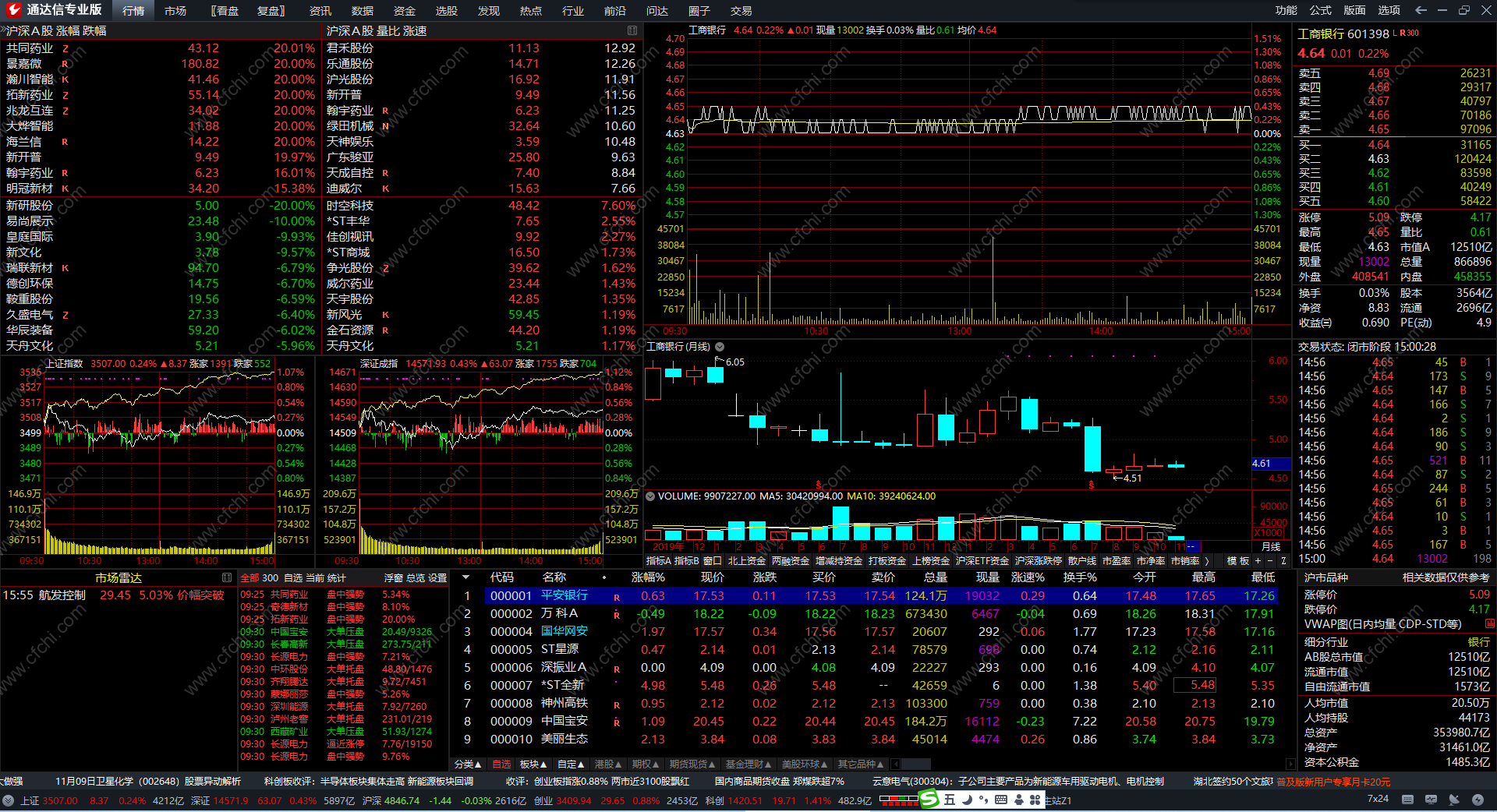Switch to the 市场 tab

point(175,11)
